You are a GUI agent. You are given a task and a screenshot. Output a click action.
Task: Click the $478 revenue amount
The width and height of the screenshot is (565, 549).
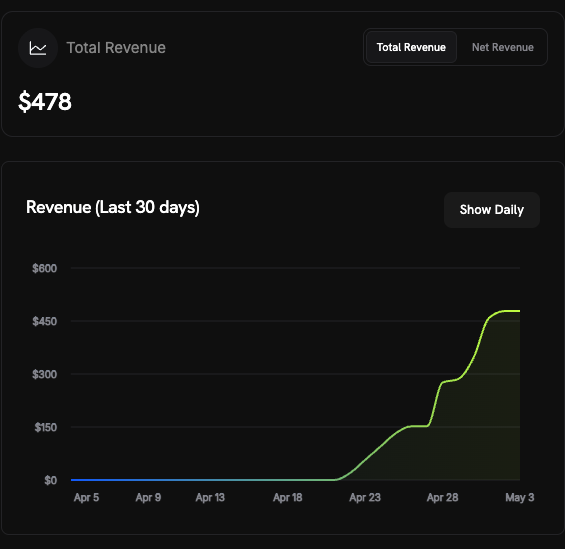pyautogui.click(x=45, y=101)
